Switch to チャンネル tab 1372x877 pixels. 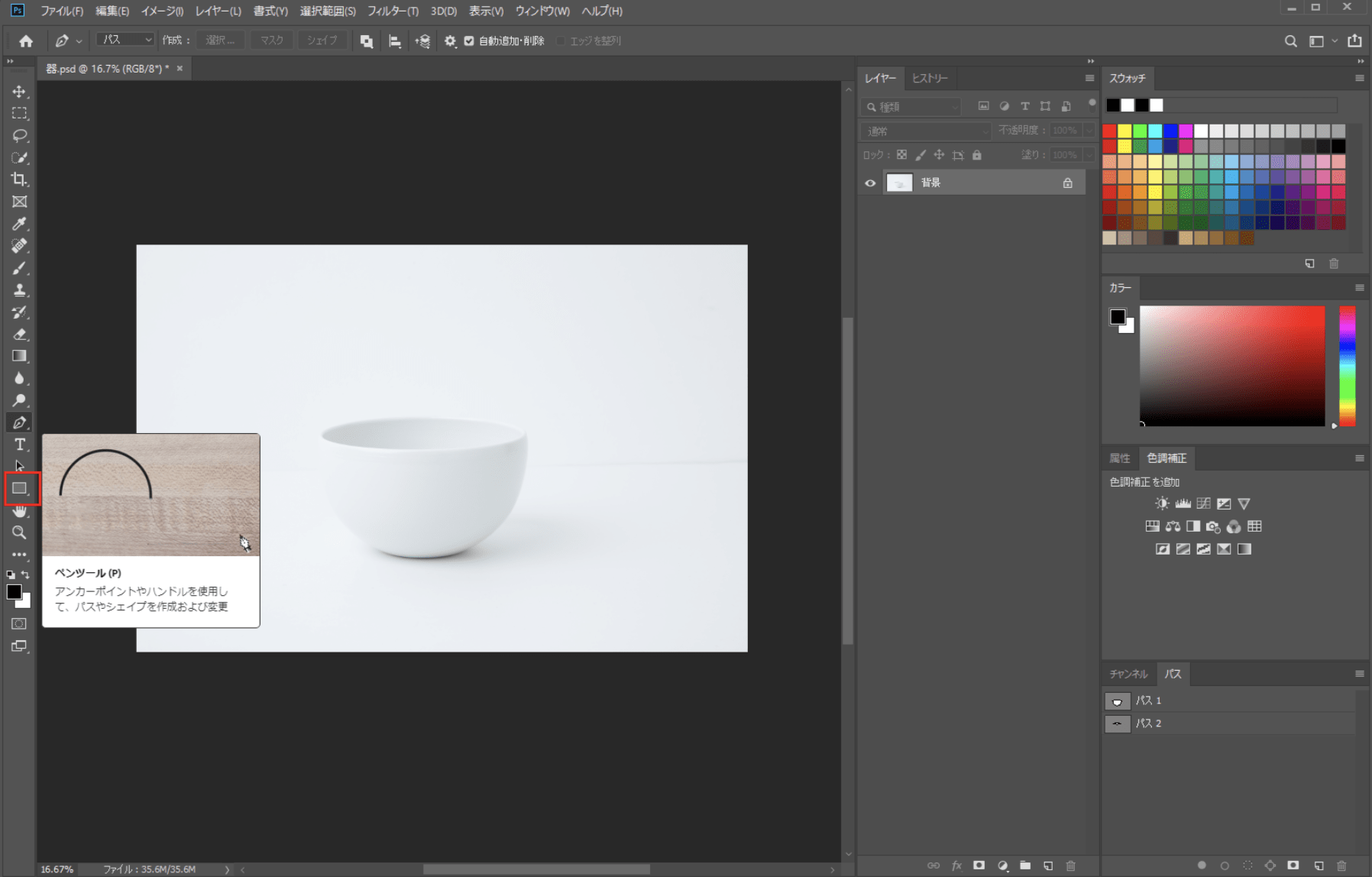(x=1128, y=674)
